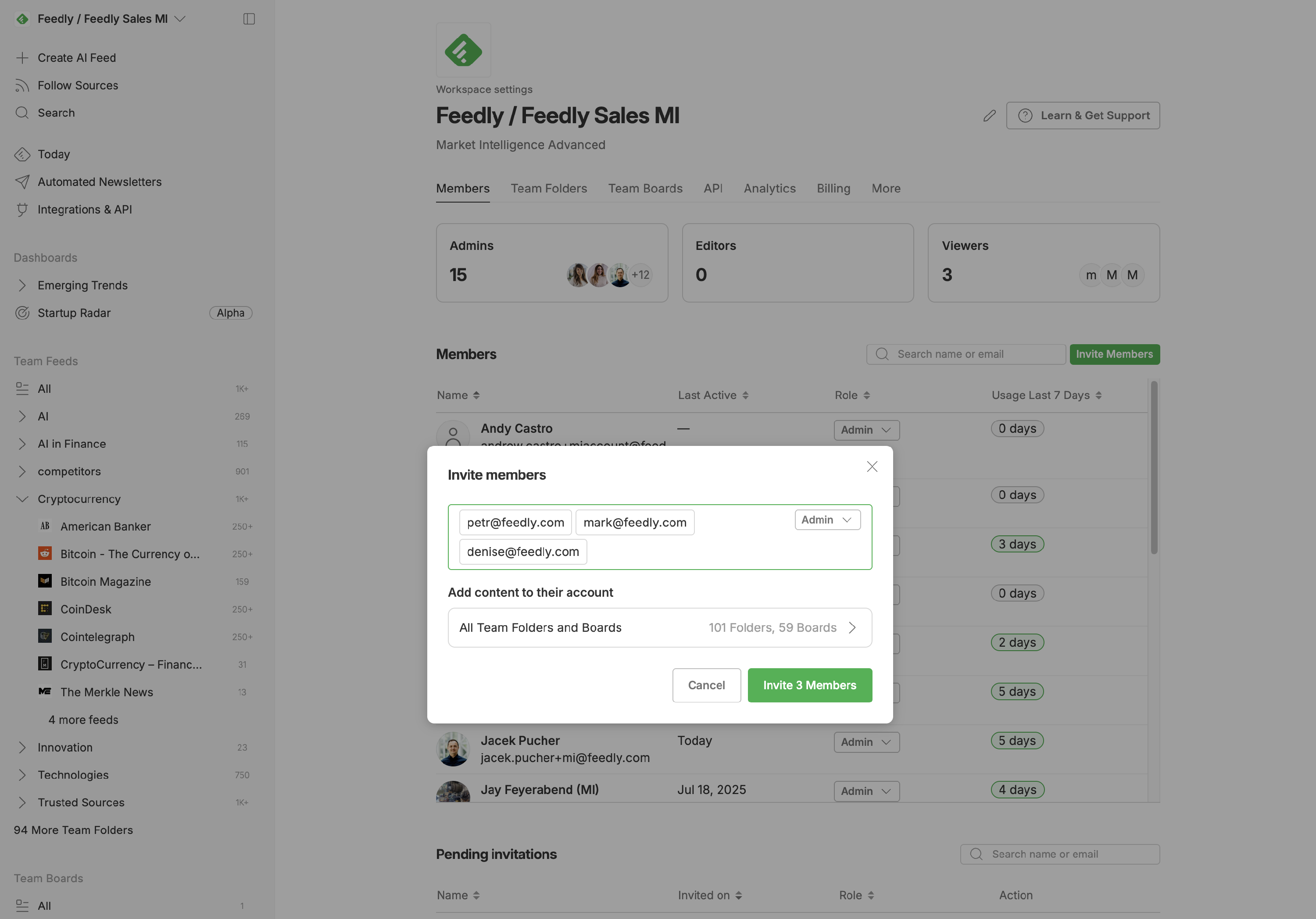Viewport: 1316px width, 919px height.
Task: Click the Follow Sources RSS icon
Action: tap(22, 85)
